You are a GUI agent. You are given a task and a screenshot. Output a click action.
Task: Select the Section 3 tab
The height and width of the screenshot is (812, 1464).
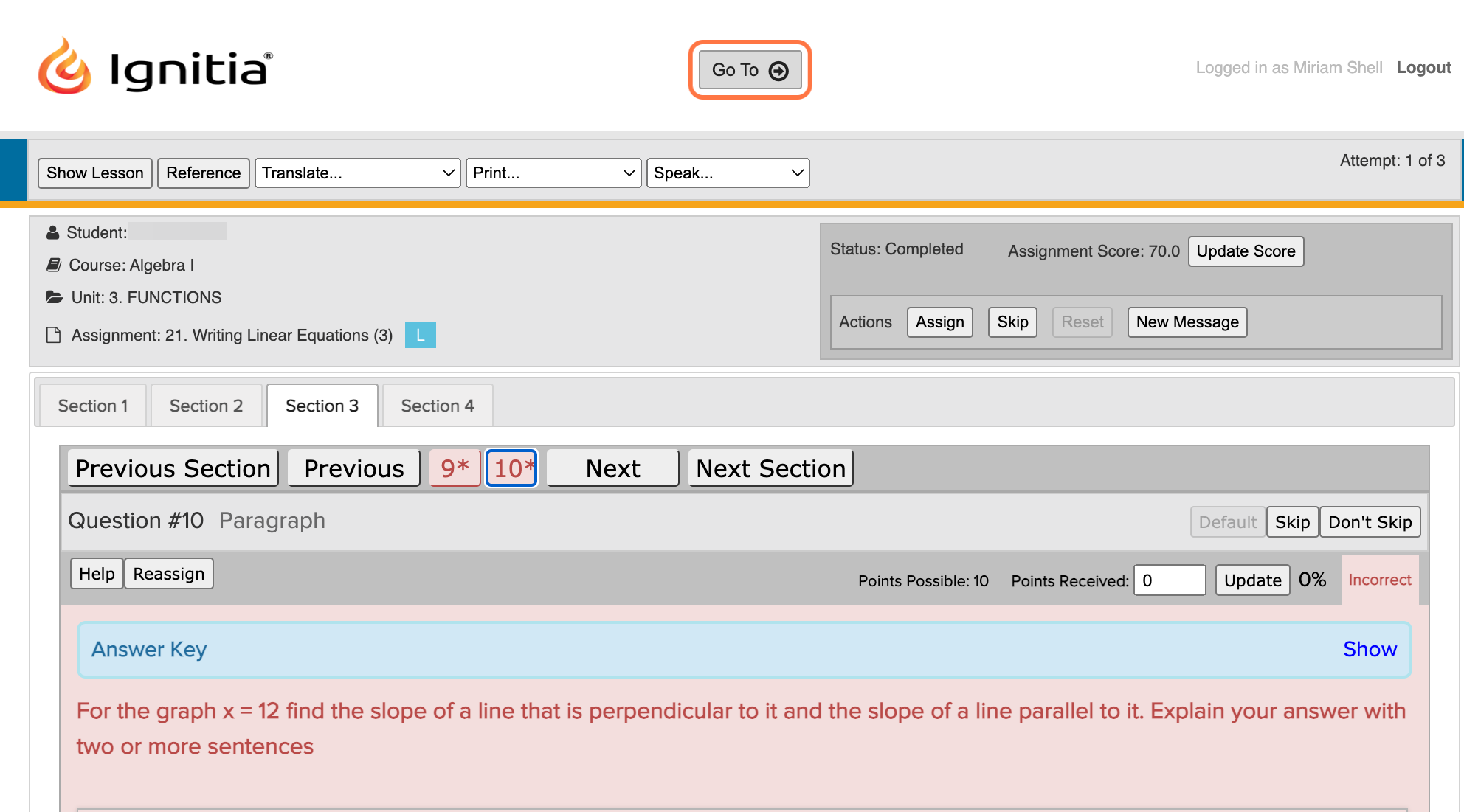tap(322, 406)
